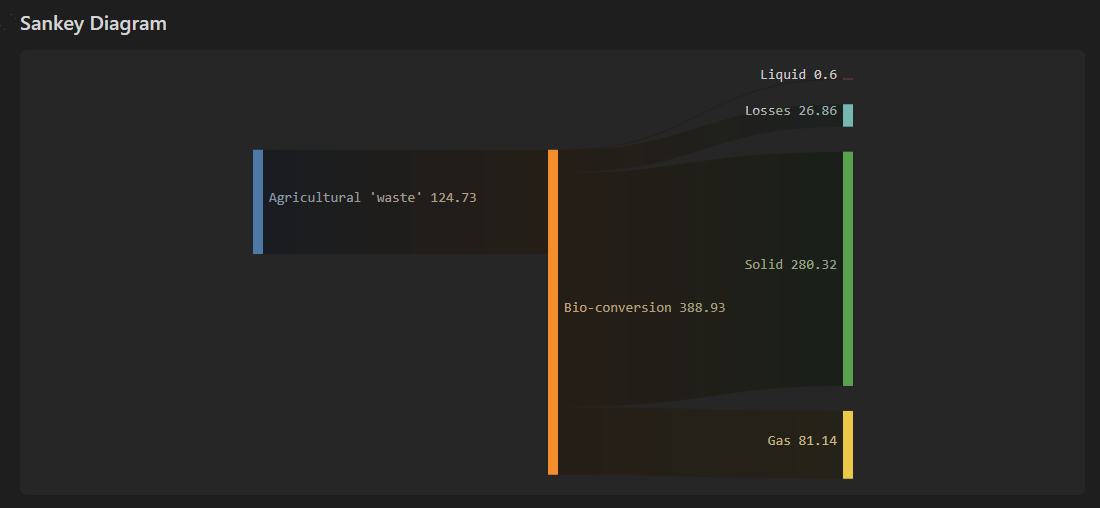Select the "Solid 280.32" label
Image resolution: width=1100 pixels, height=508 pixels.
tap(790, 265)
